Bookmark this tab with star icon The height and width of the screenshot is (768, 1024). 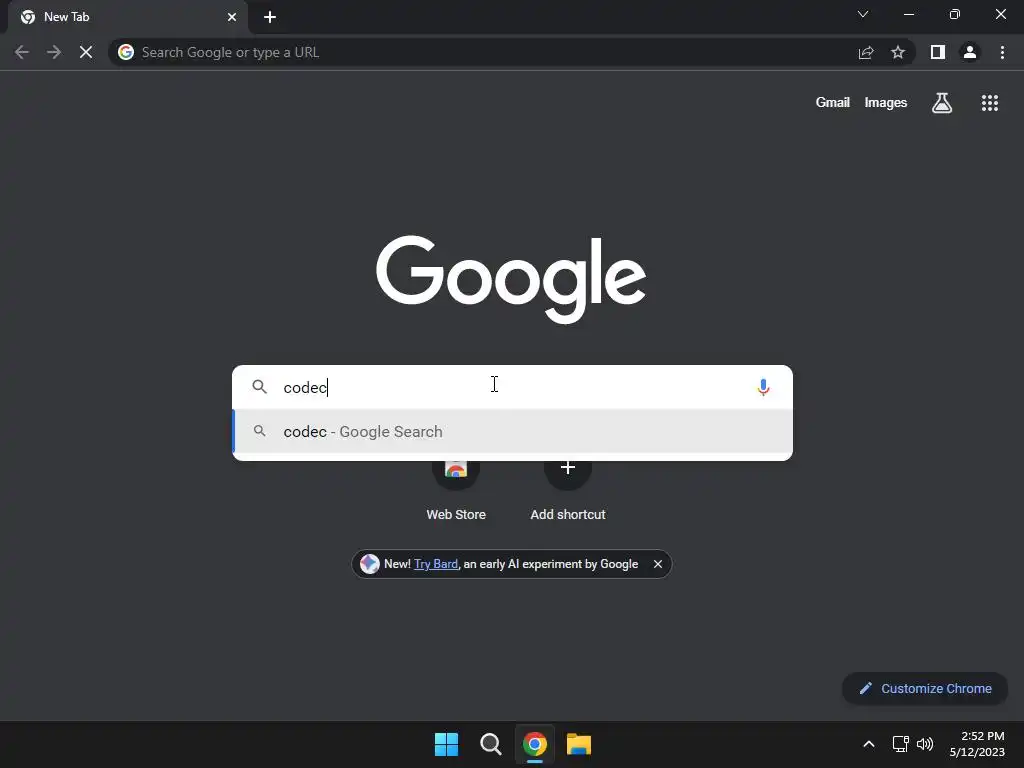898,52
